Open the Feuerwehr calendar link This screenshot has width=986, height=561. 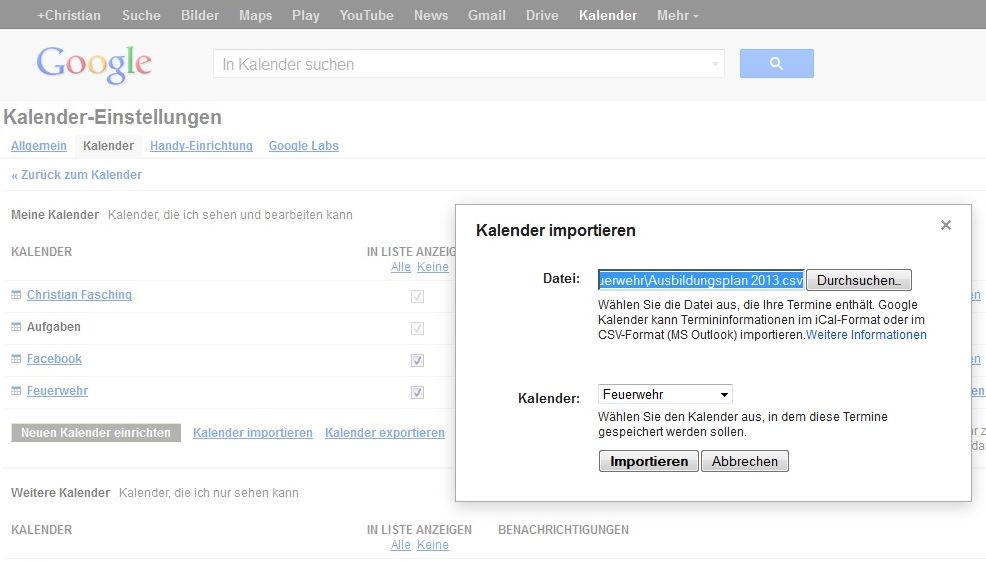(x=57, y=391)
